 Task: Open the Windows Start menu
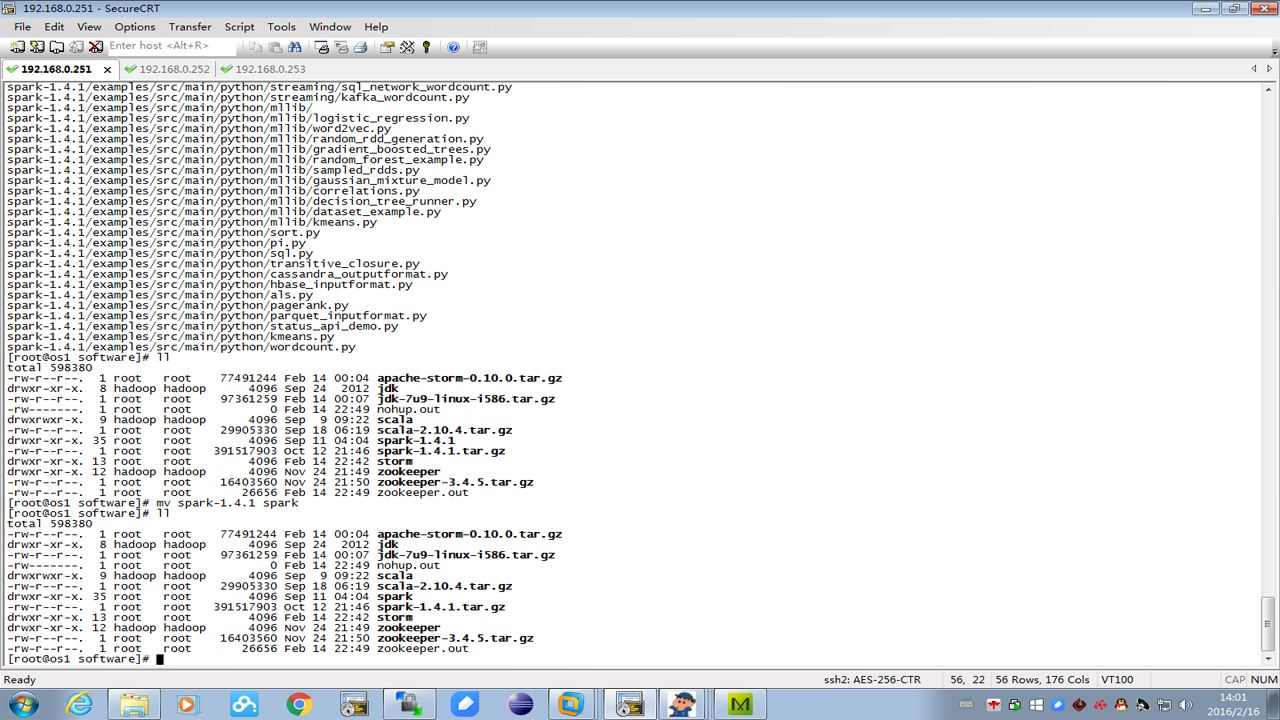[x=22, y=704]
